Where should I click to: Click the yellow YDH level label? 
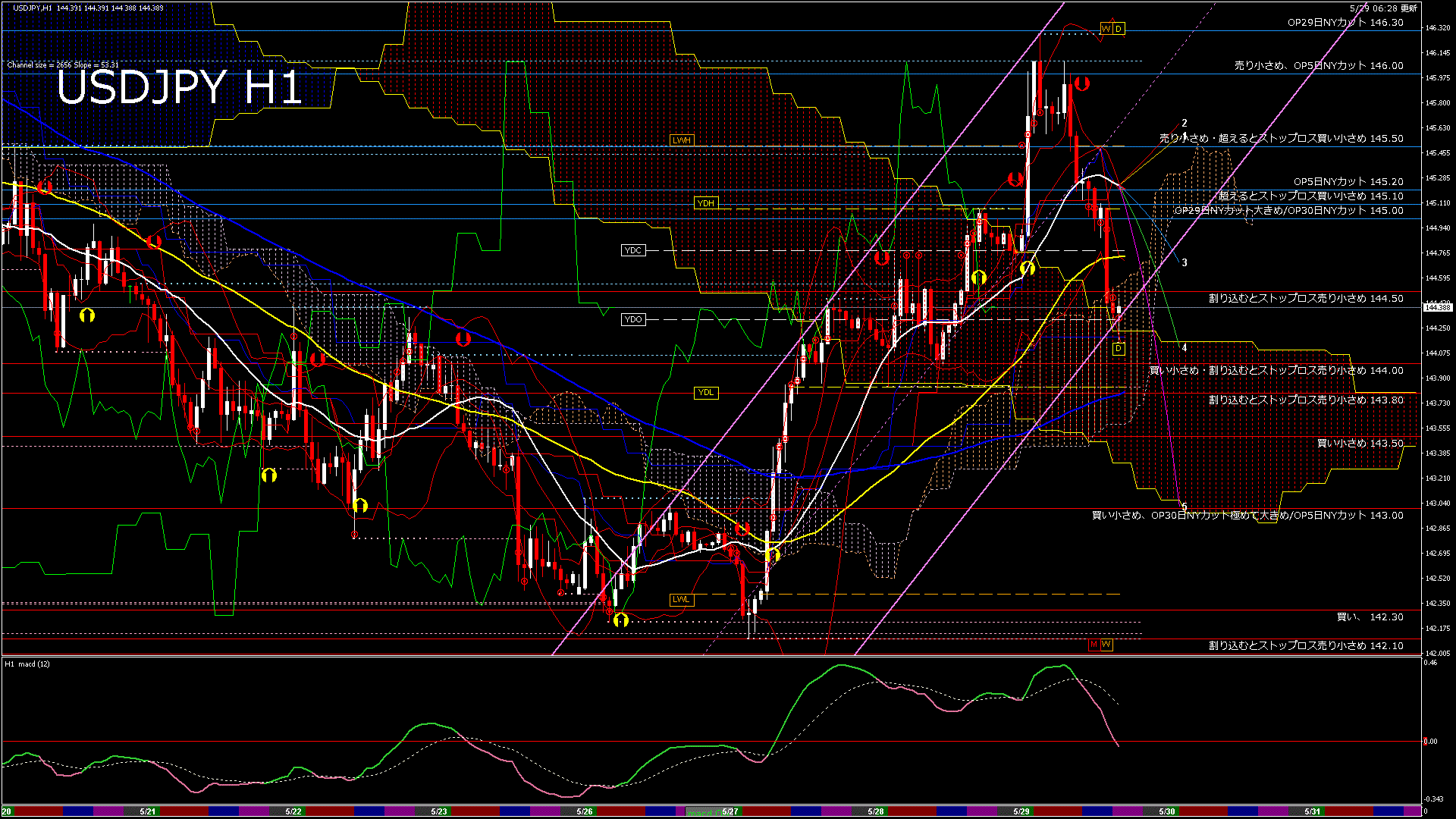point(705,203)
